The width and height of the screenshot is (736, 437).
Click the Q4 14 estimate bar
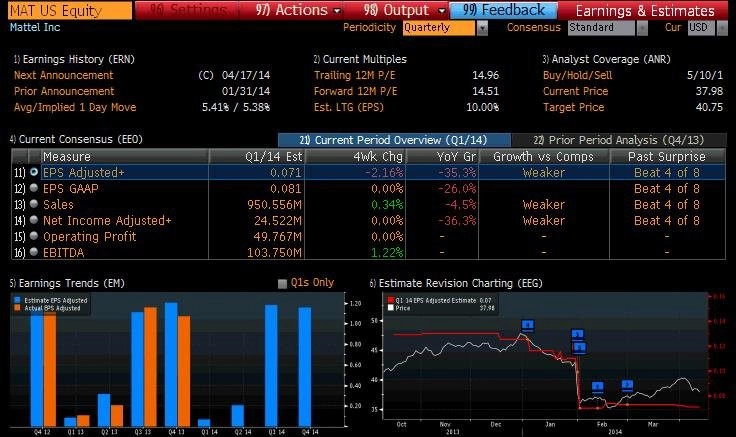pos(305,367)
